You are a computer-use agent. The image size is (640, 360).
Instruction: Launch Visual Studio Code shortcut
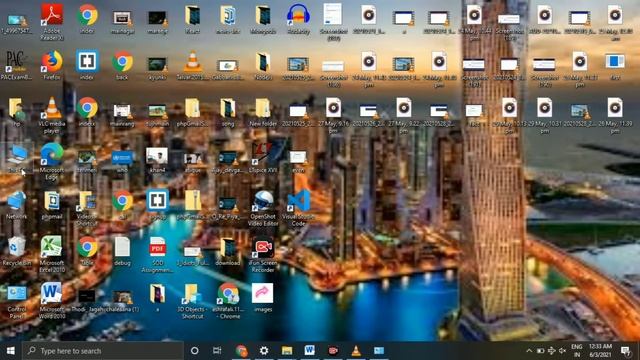pyautogui.click(x=298, y=208)
